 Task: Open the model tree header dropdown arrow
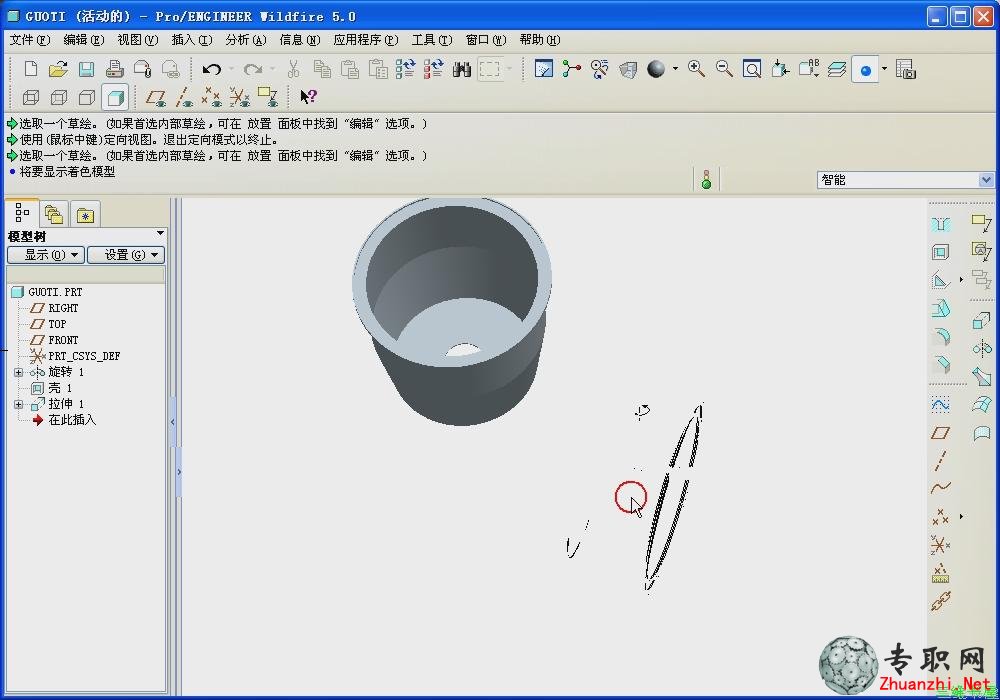(x=160, y=234)
